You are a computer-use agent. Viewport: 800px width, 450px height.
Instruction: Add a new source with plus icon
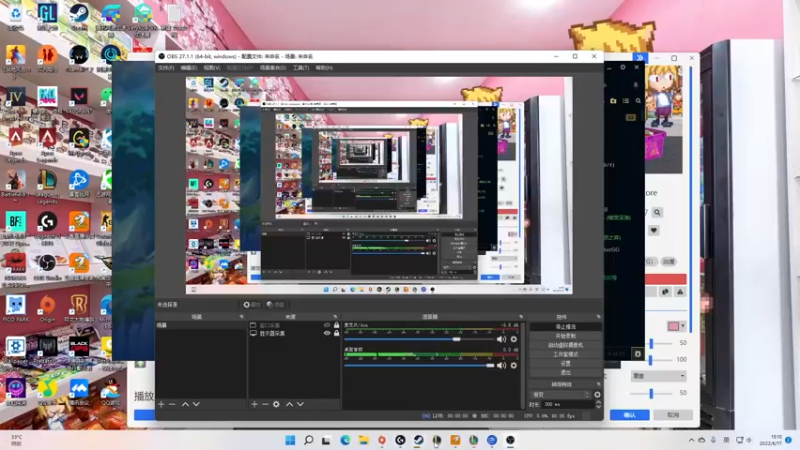point(254,404)
